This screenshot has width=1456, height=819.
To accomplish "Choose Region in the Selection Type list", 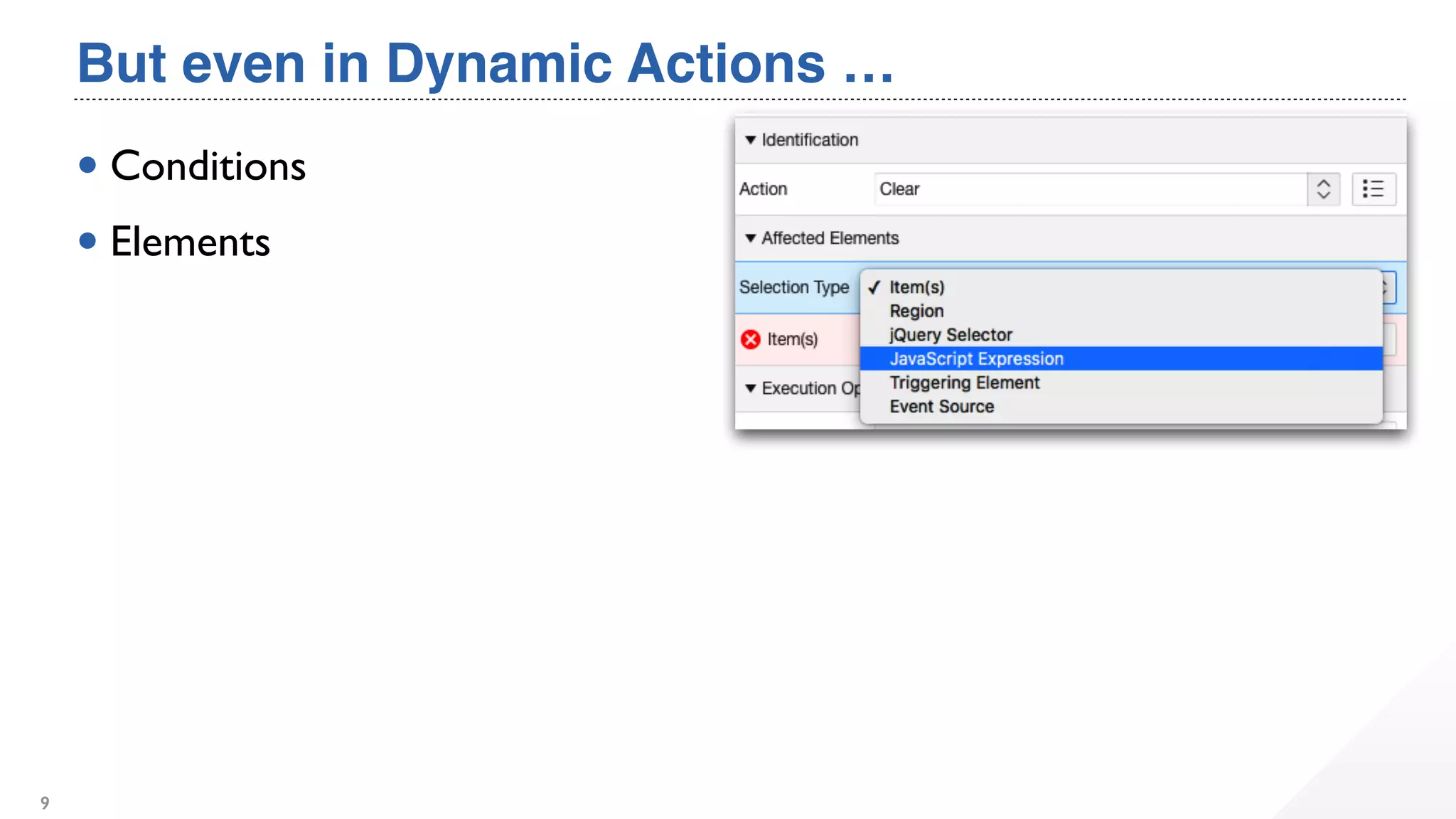I will pos(1121,311).
